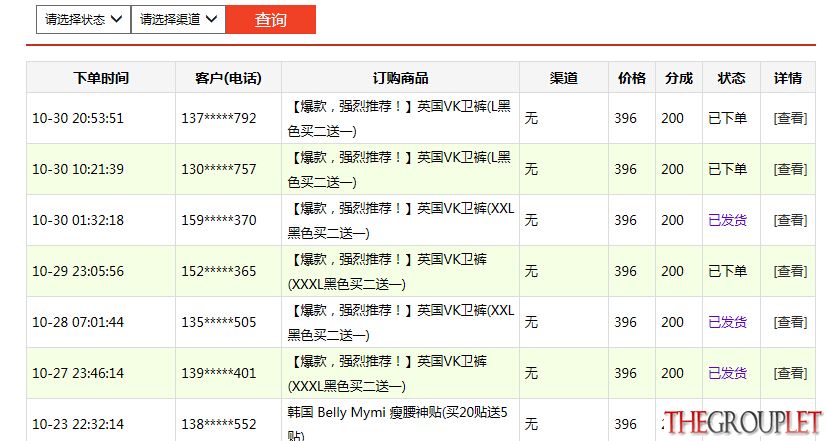Viewport: 829px width, 441px height.
Task: View details for order 10-30 10:21:39
Action: pyautogui.click(x=790, y=169)
